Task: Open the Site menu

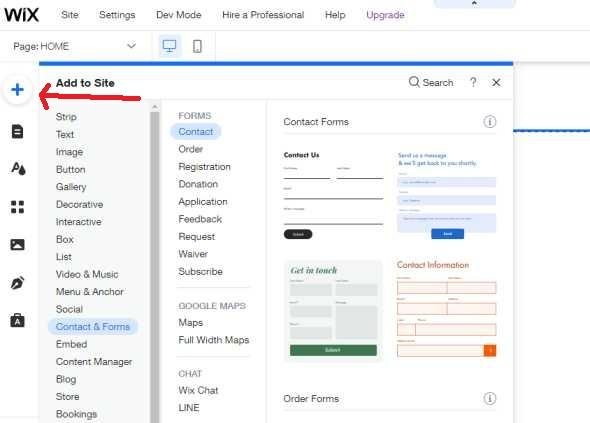Action: pos(70,15)
